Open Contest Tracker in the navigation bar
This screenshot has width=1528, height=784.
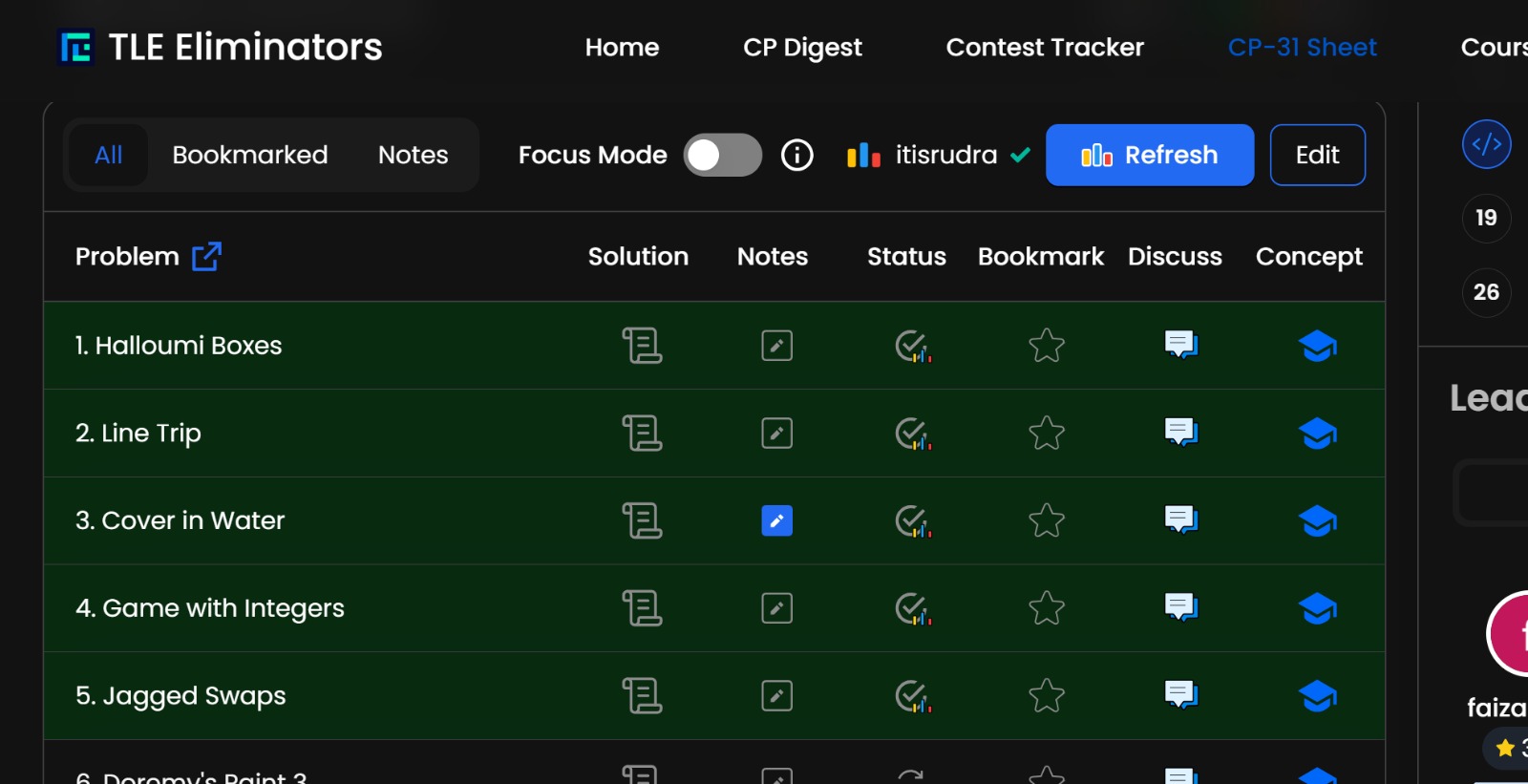point(1045,47)
